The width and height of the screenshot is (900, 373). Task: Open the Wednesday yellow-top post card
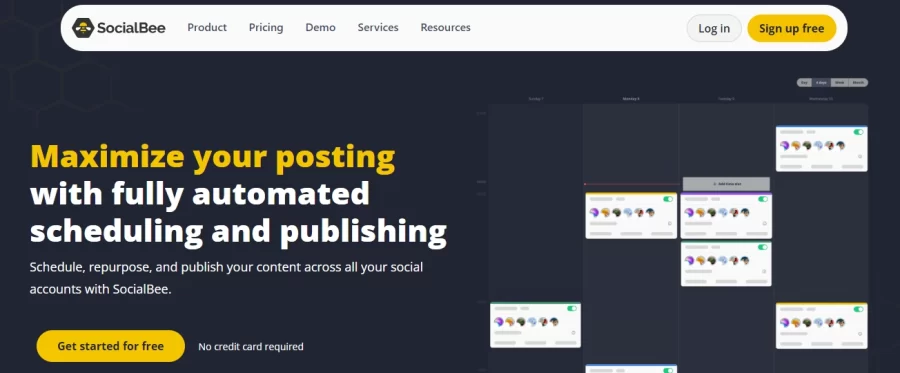pos(821,325)
